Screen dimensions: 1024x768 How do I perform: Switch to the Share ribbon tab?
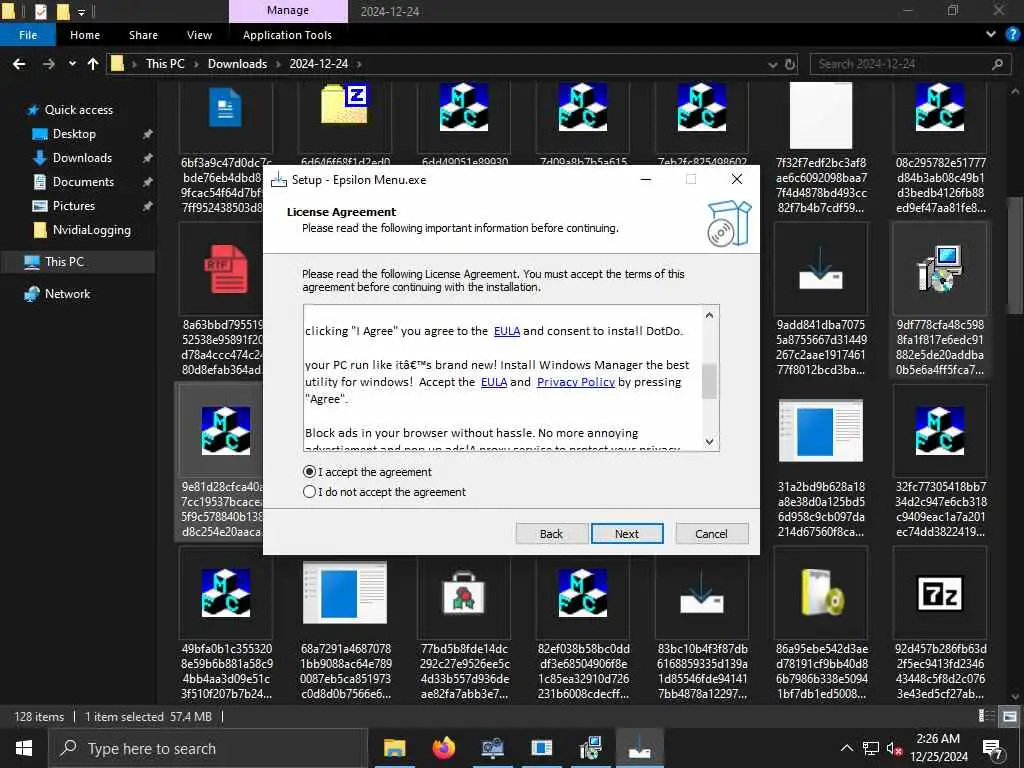pos(143,35)
